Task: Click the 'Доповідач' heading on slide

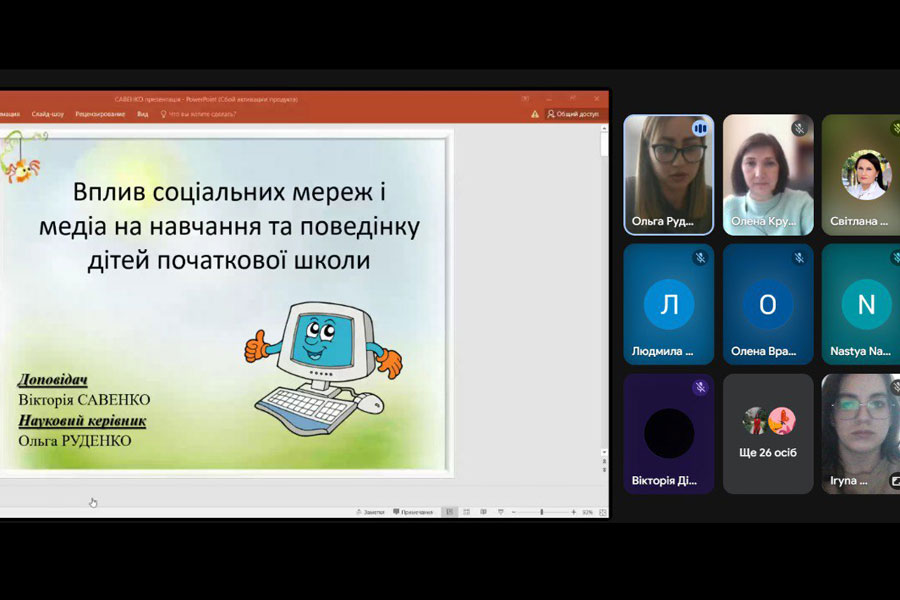Action: pos(53,380)
